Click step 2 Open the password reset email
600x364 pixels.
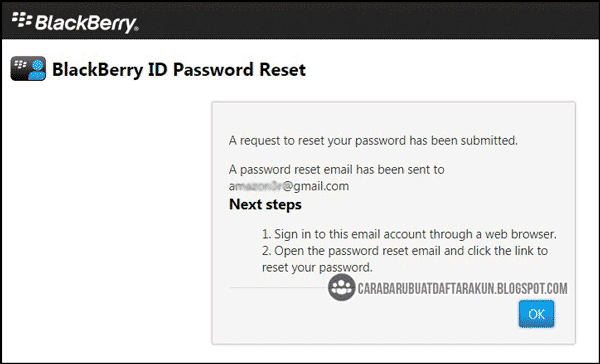(x=405, y=251)
